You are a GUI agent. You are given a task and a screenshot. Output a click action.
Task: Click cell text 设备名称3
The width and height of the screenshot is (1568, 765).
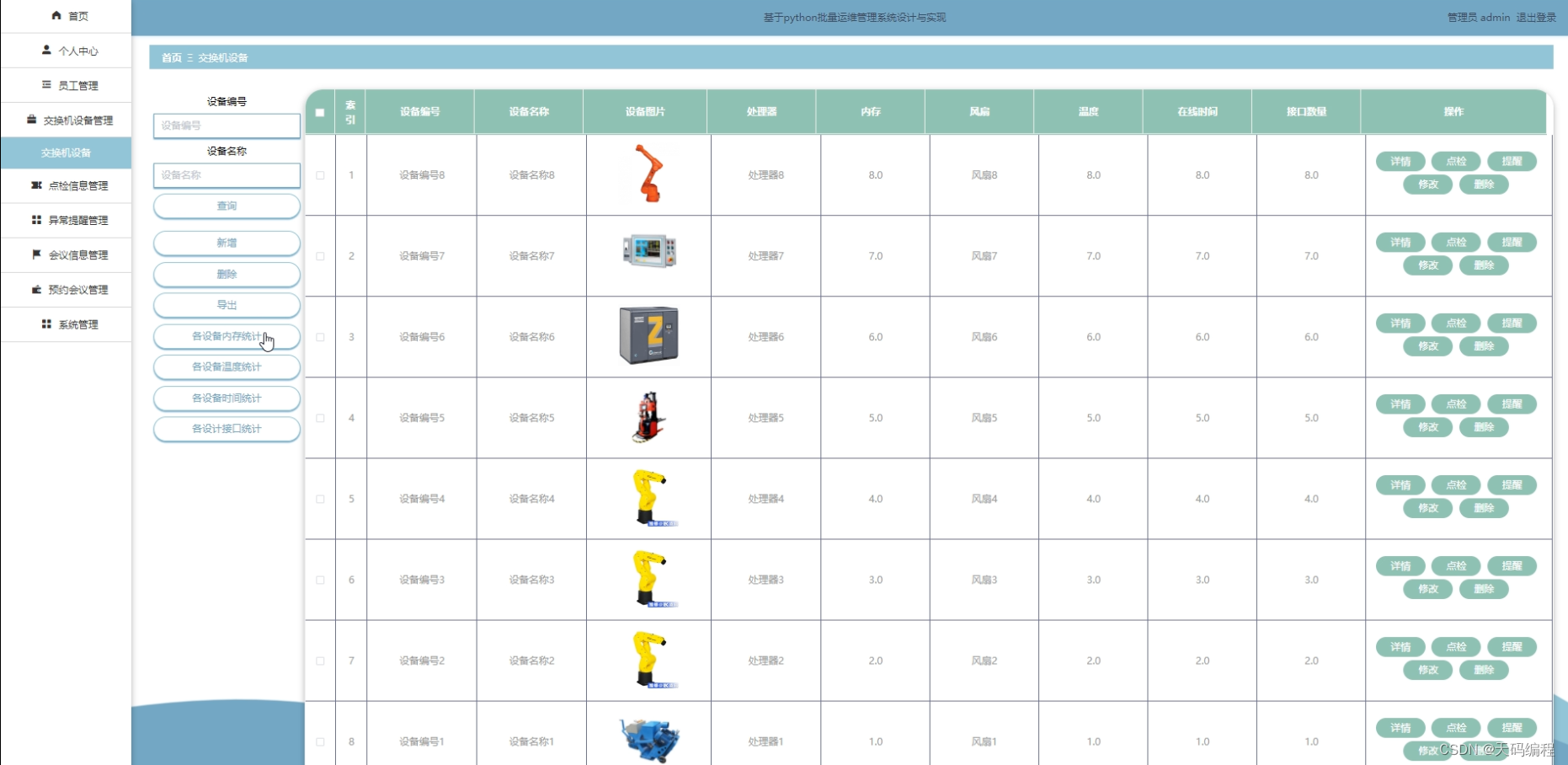(531, 580)
